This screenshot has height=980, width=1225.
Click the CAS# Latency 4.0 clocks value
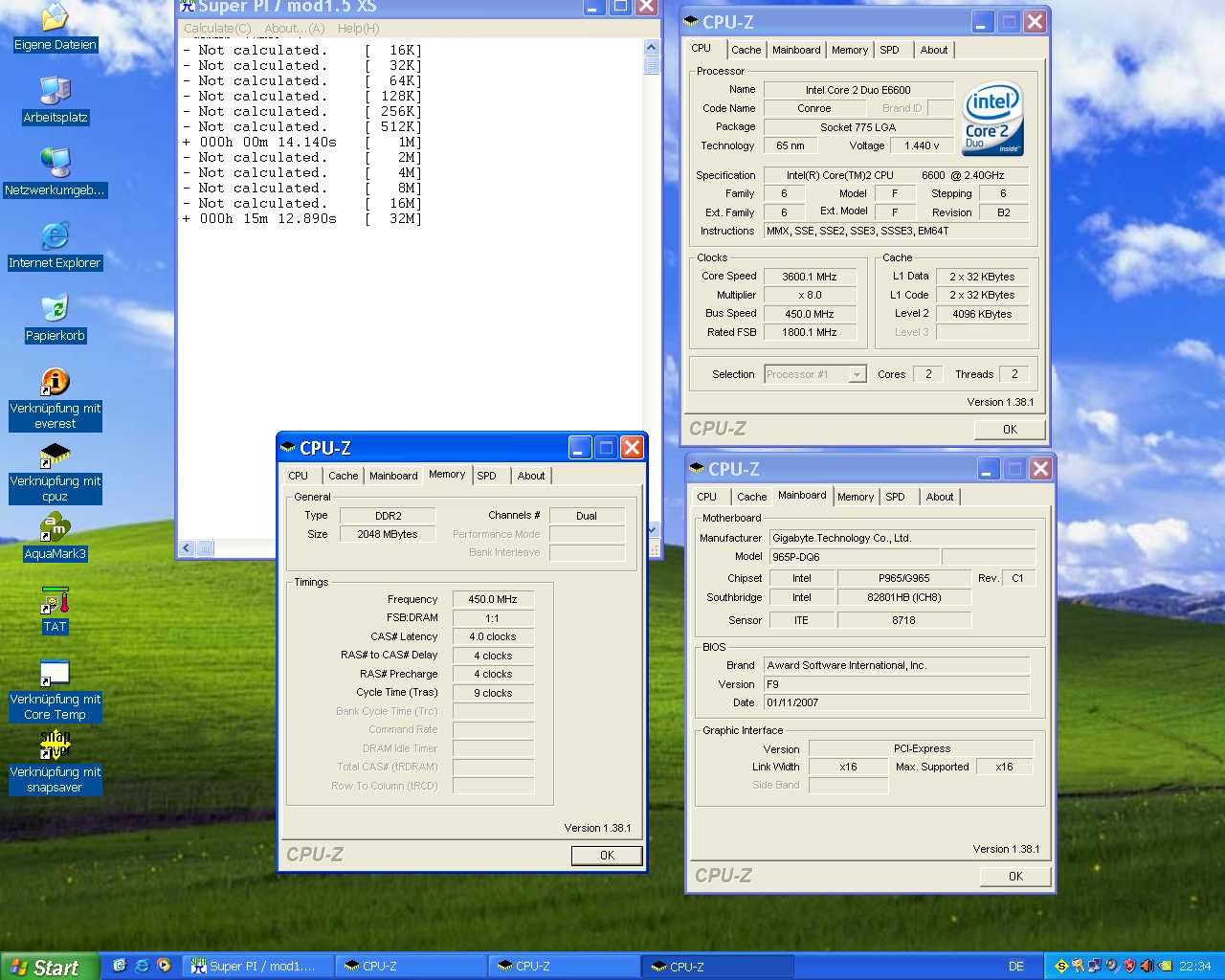coord(493,636)
